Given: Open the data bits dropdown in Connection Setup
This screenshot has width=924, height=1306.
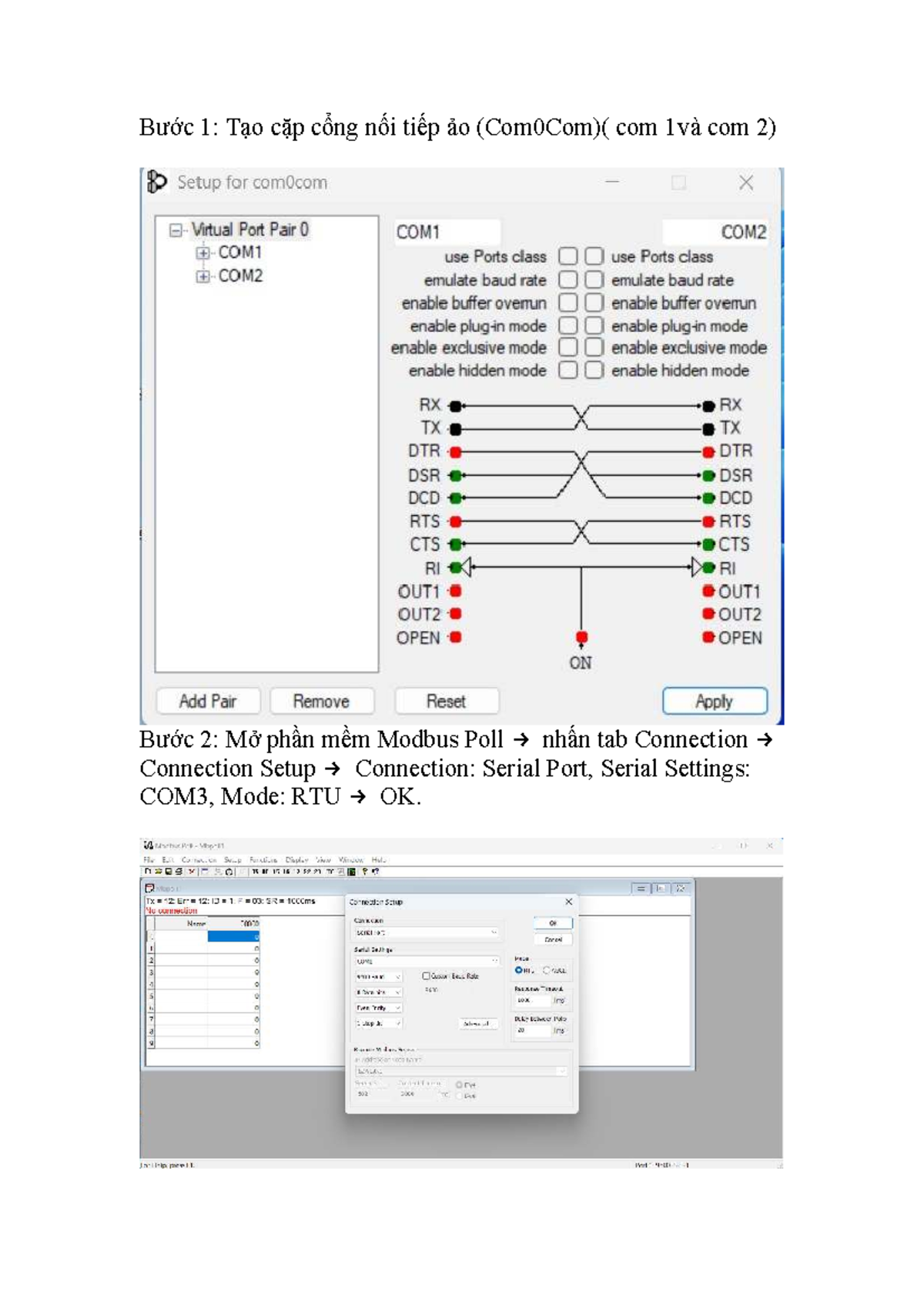Looking at the screenshot, I should click(x=378, y=993).
